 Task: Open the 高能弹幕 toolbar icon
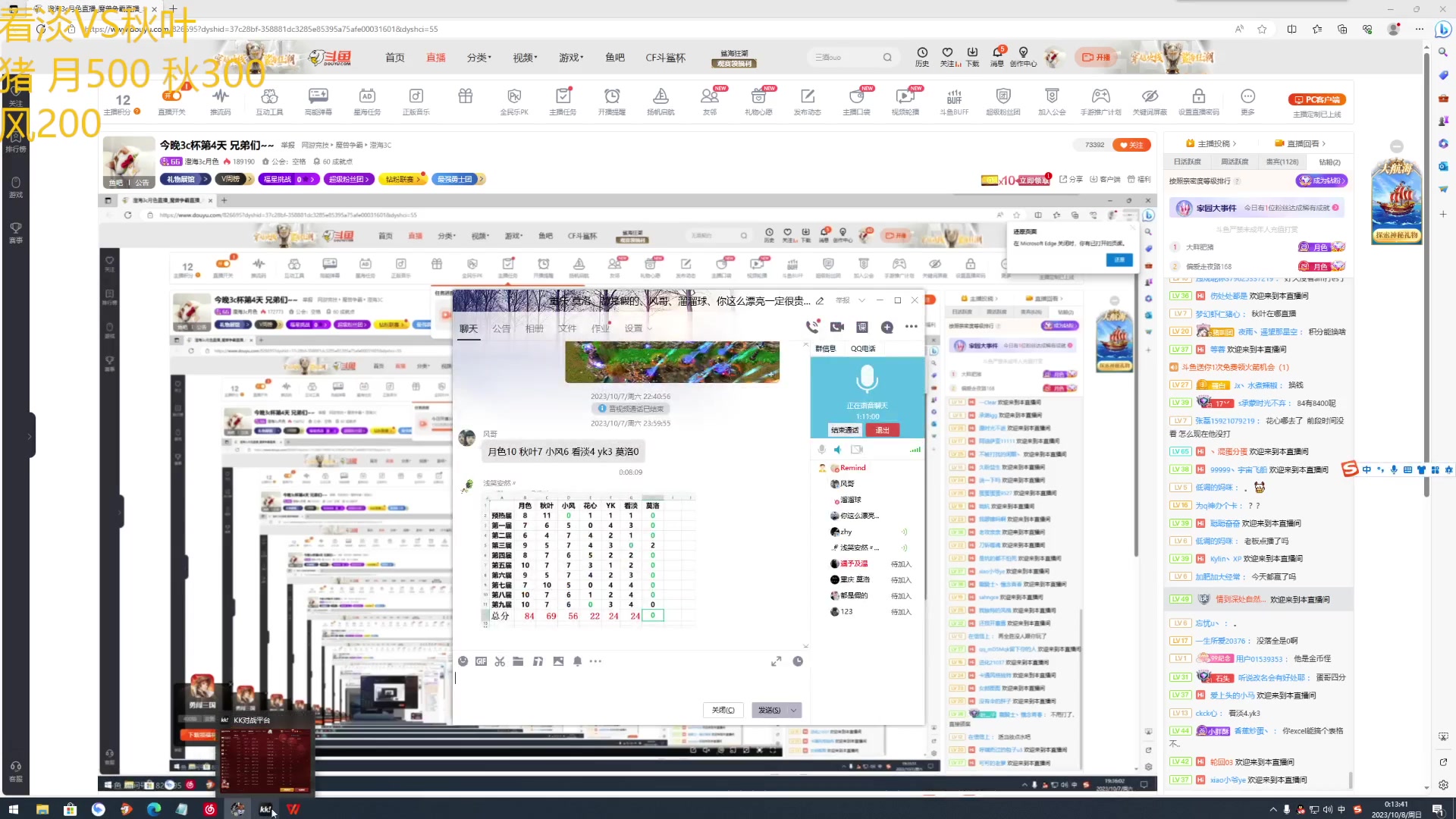pos(318,100)
